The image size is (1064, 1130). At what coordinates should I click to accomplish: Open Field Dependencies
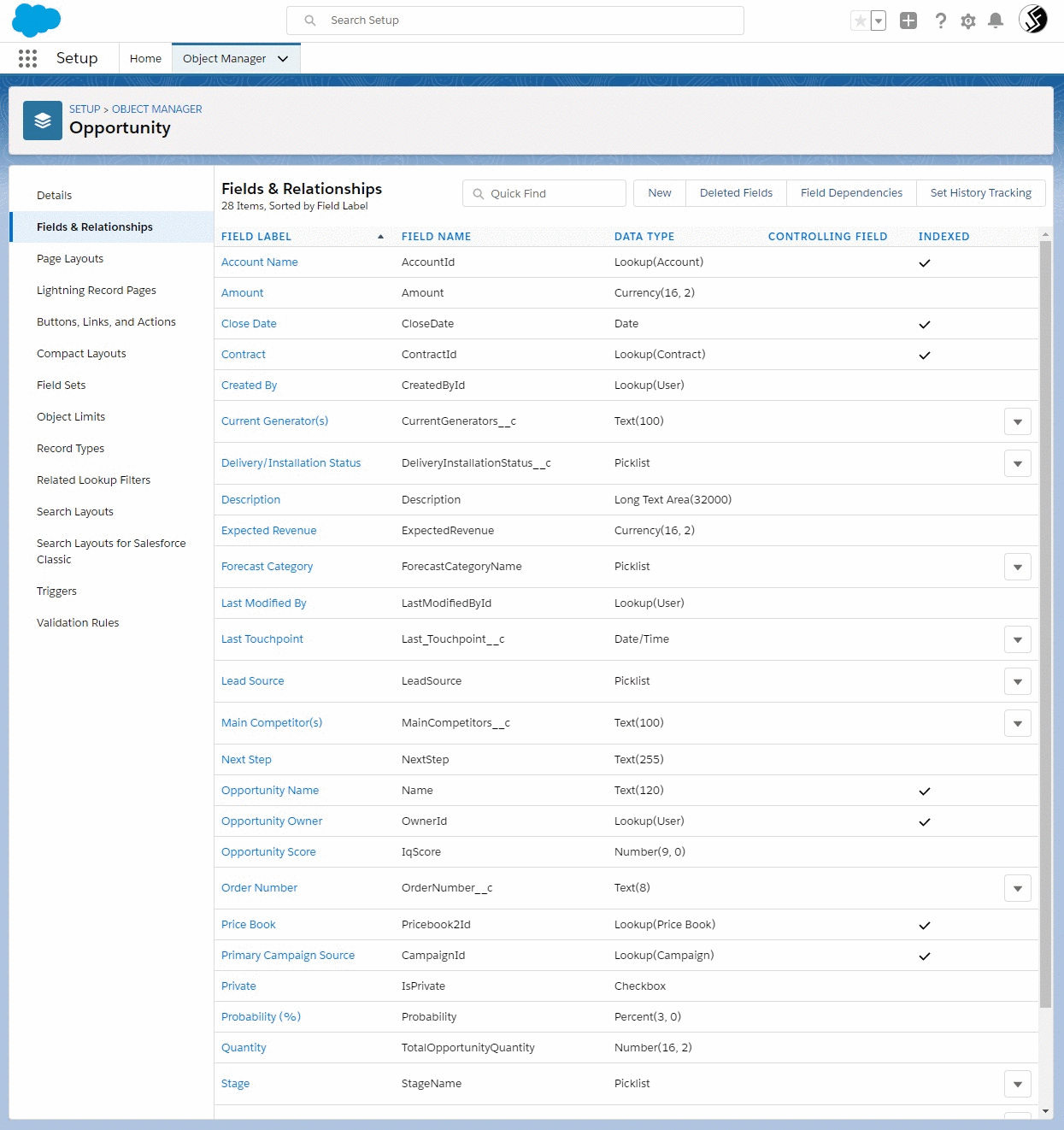pos(851,193)
